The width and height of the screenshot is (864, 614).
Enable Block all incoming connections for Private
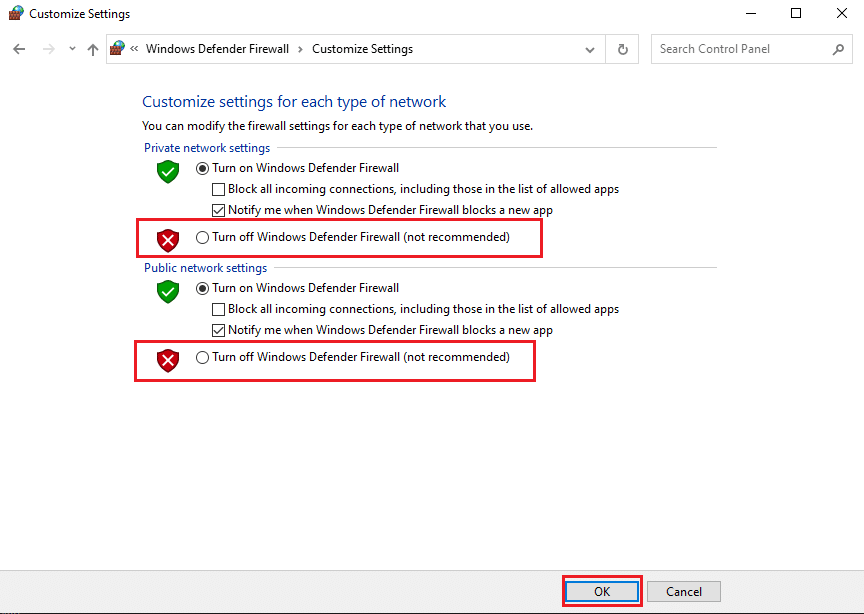pyautogui.click(x=219, y=189)
